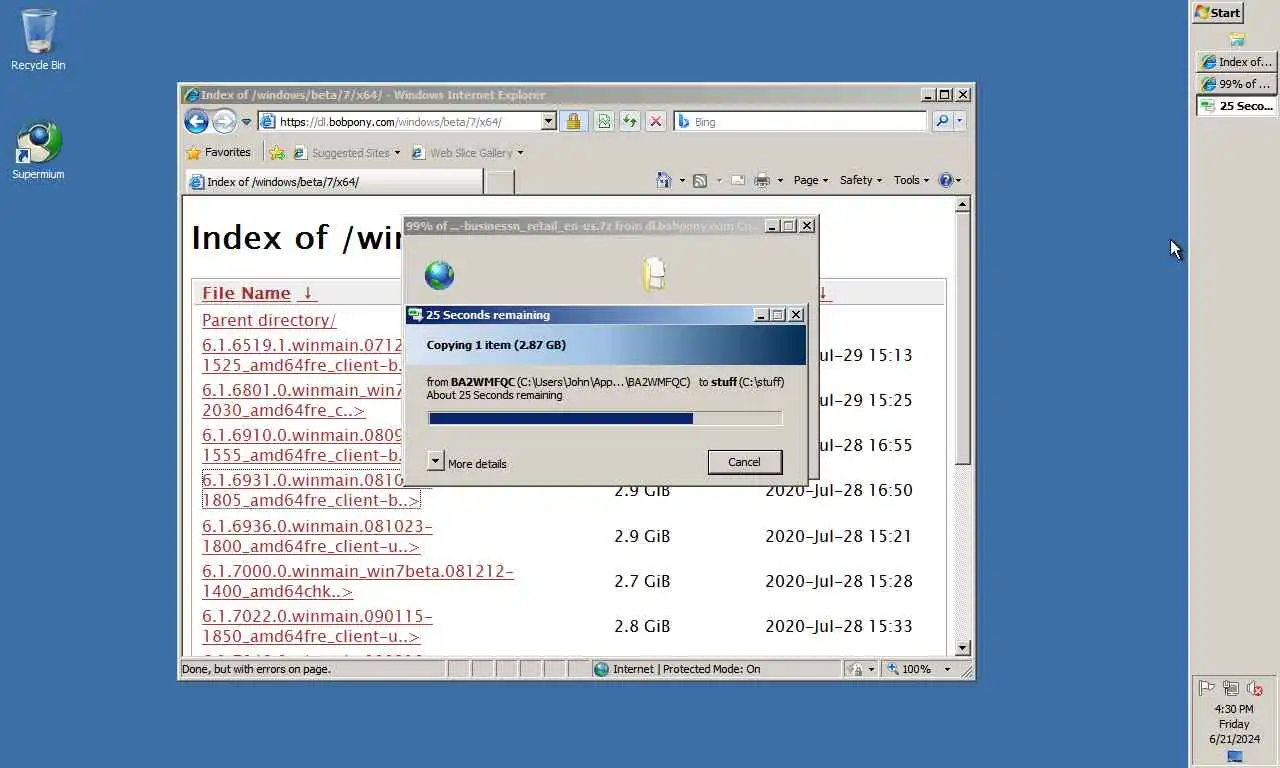Click the 2020-Jul-28 15:21 date cell
The height and width of the screenshot is (768, 1280).
839,536
